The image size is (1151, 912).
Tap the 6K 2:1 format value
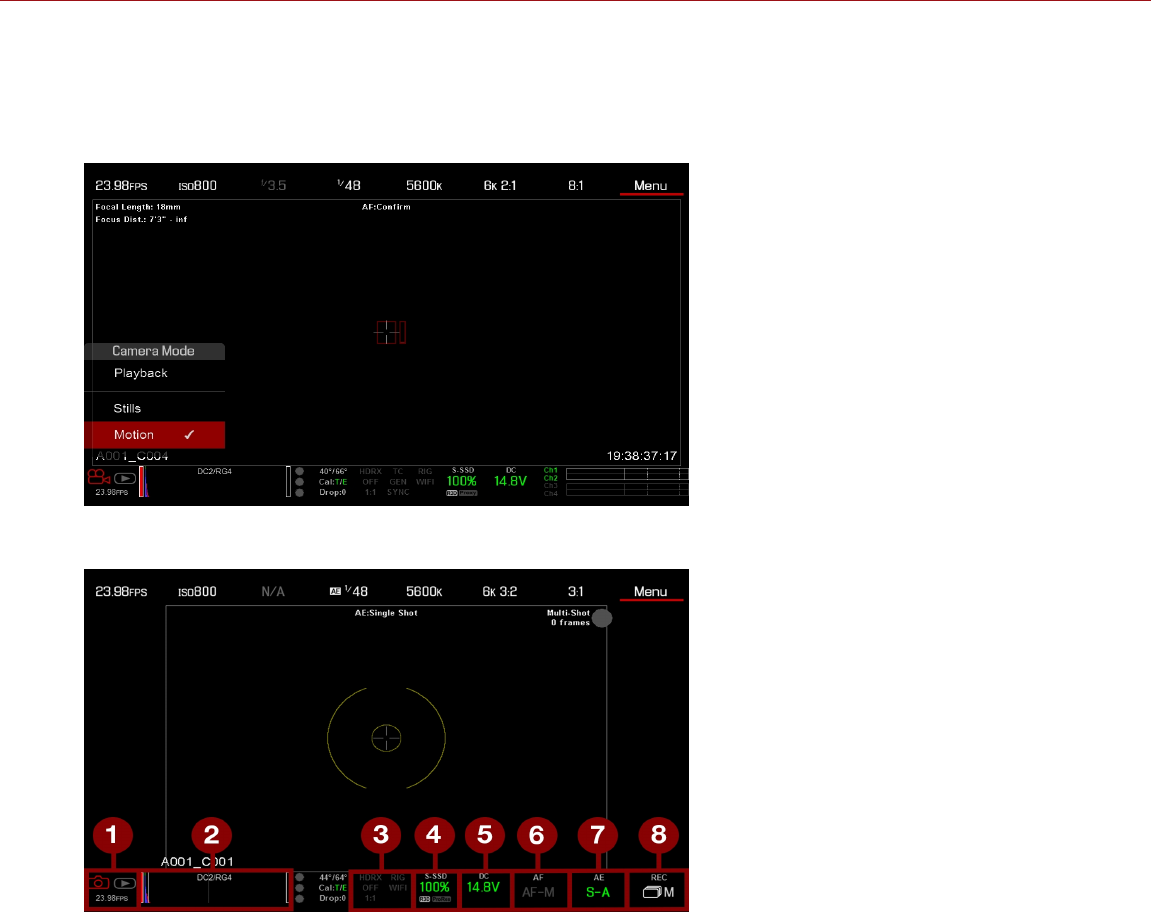tap(500, 186)
